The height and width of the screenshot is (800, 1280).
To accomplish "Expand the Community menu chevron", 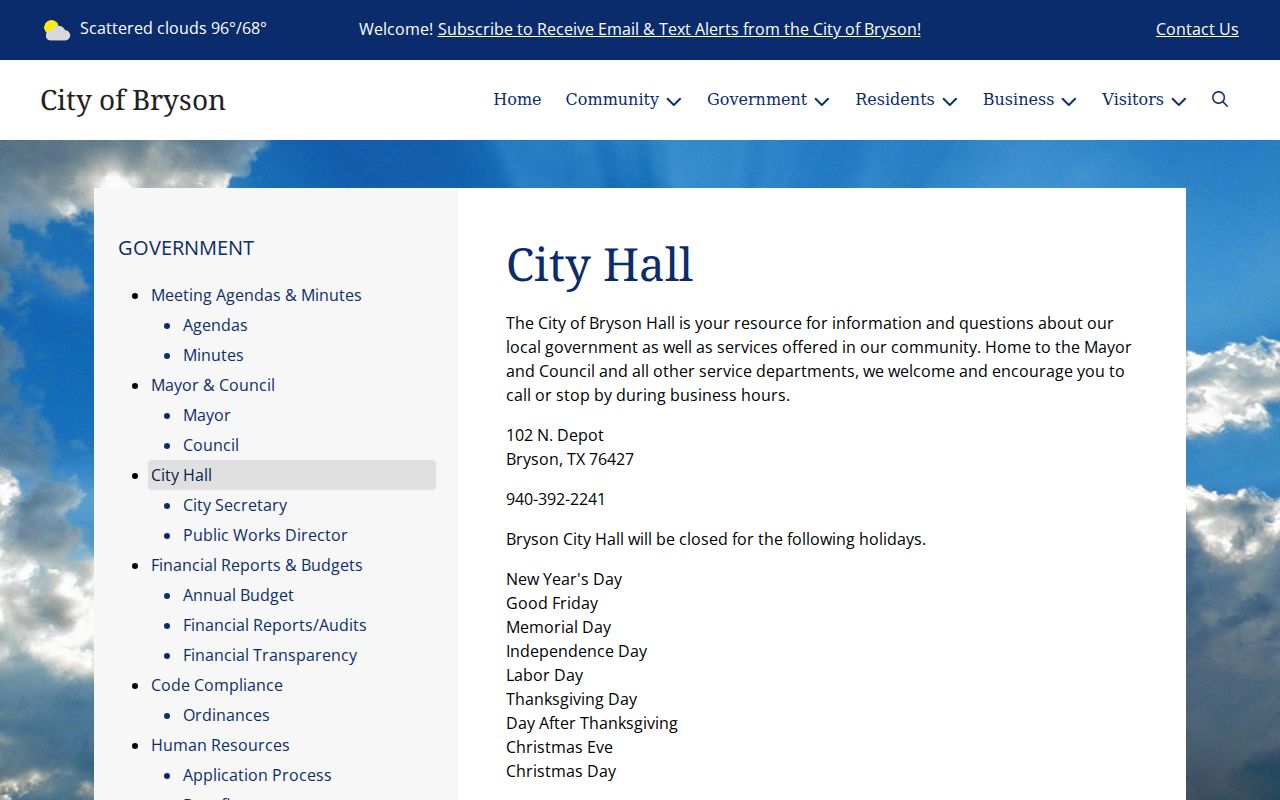I will (x=674, y=101).
